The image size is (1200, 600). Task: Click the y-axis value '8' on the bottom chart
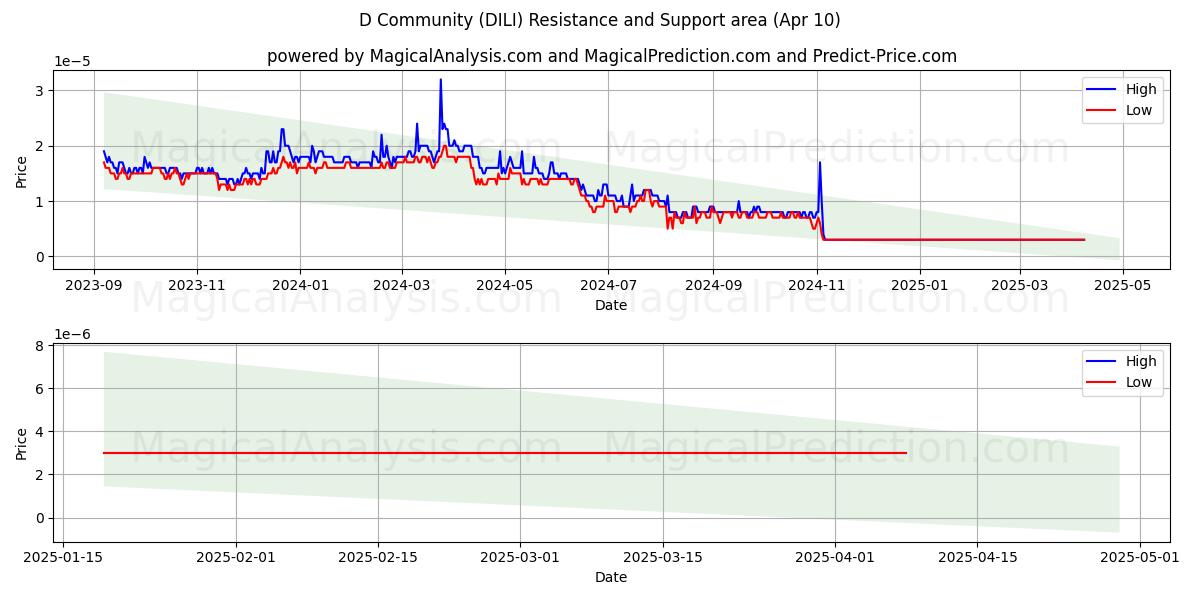[41, 345]
